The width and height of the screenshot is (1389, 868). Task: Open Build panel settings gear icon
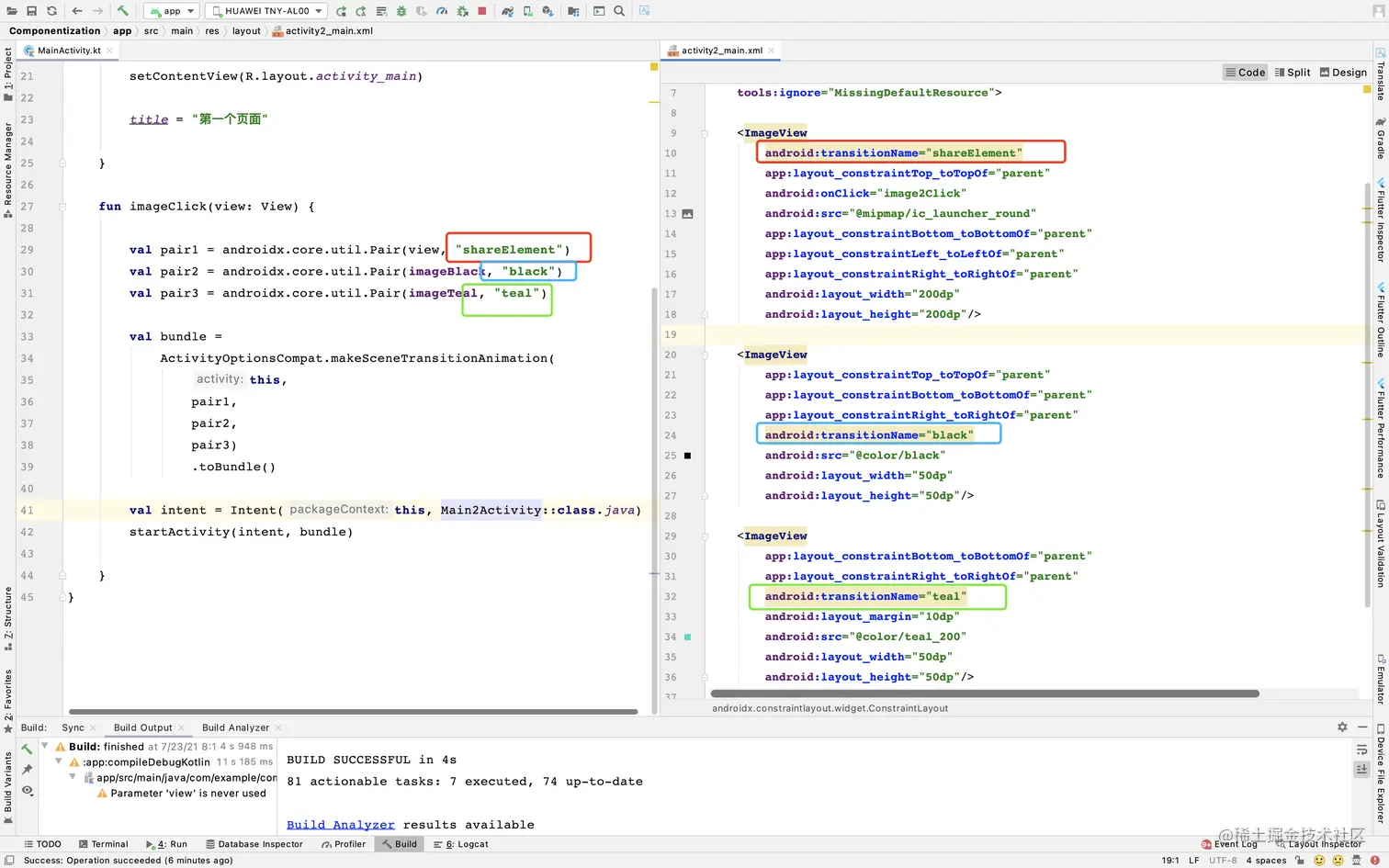click(x=1342, y=727)
